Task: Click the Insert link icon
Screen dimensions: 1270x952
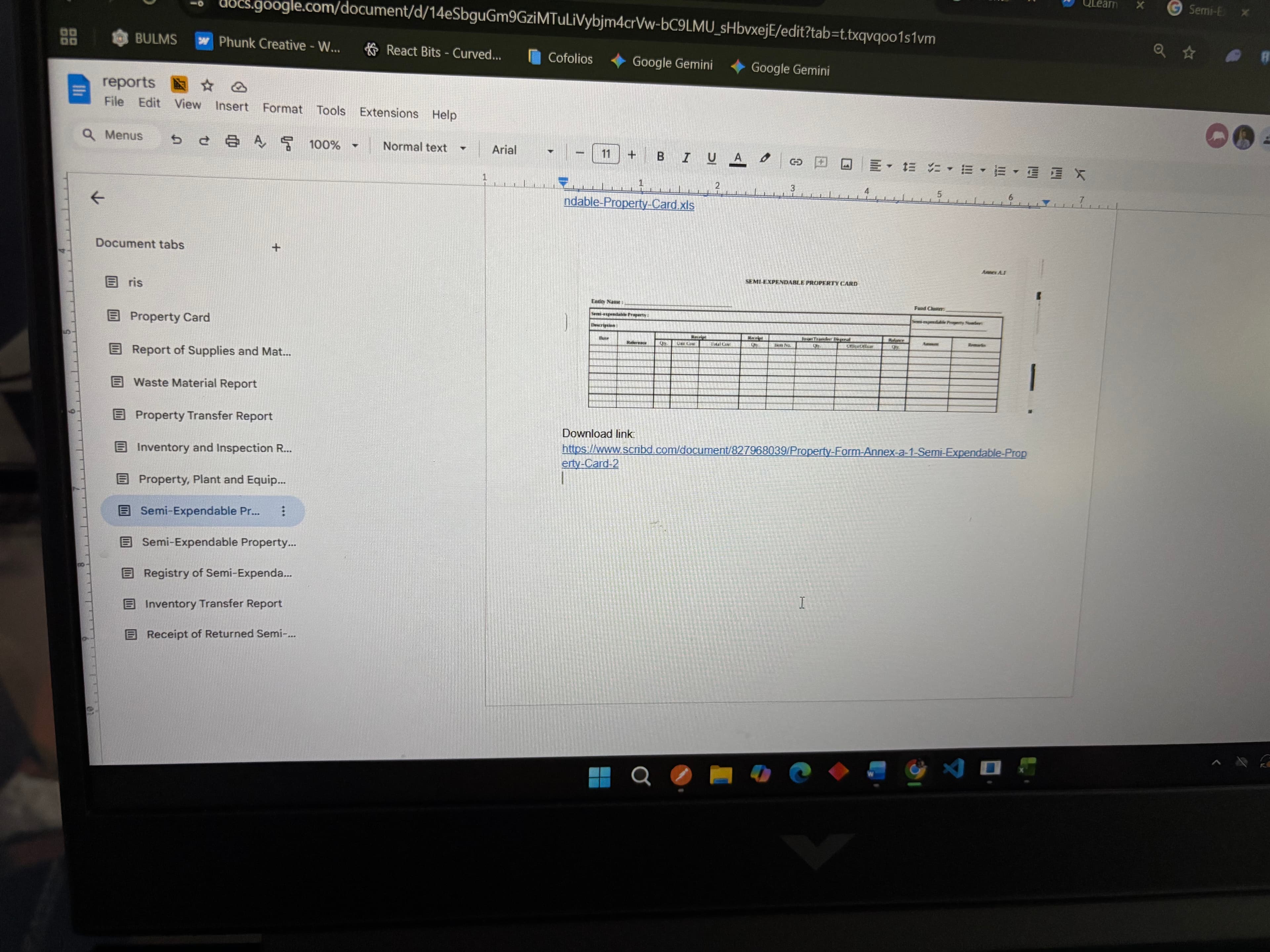Action: click(795, 162)
